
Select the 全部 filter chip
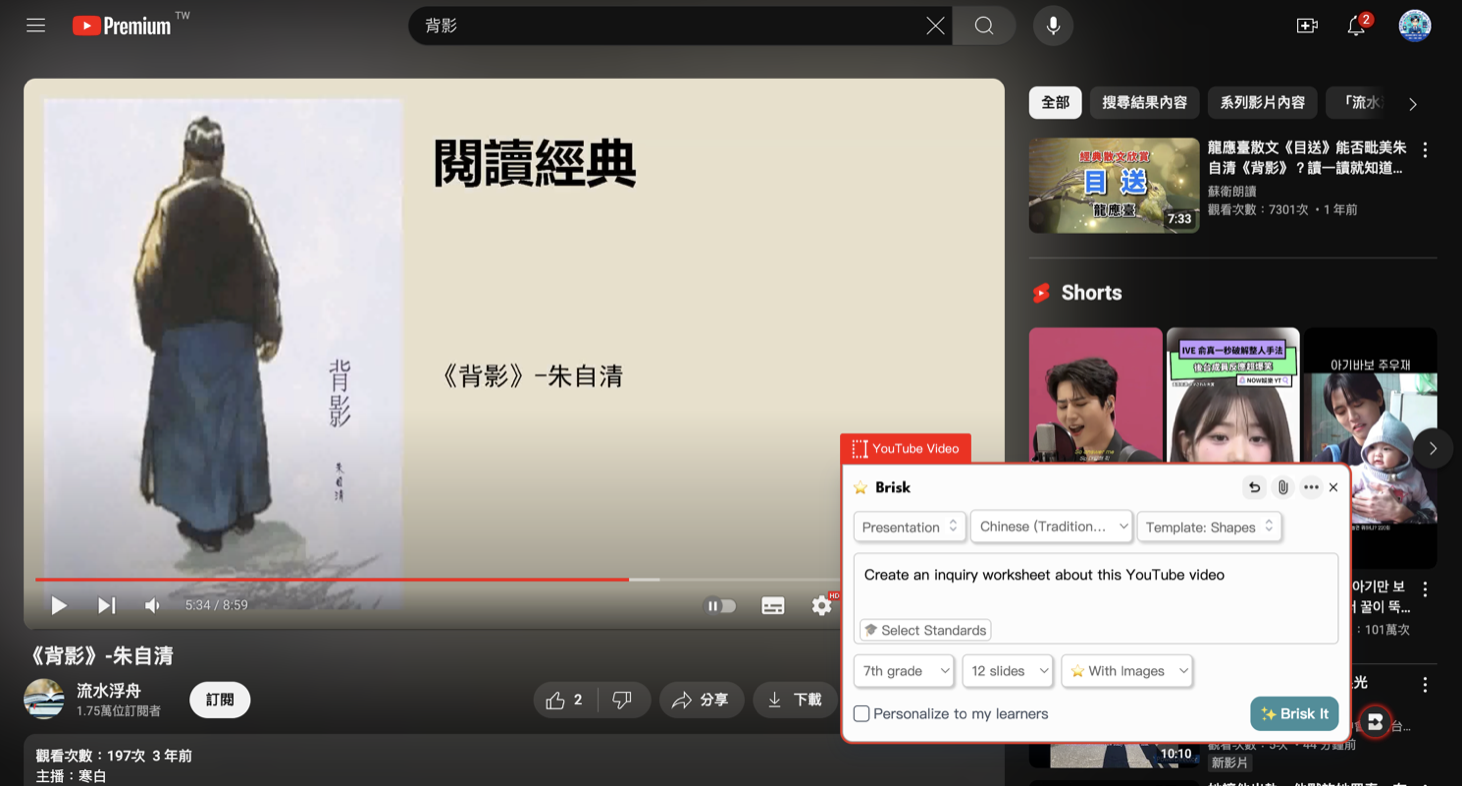pyautogui.click(x=1055, y=102)
